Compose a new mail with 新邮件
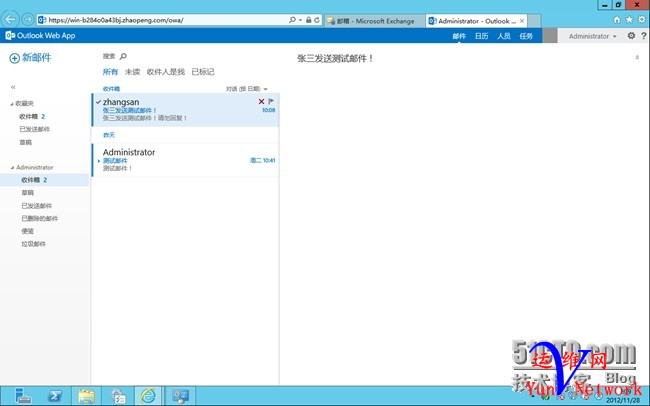 tap(30, 58)
